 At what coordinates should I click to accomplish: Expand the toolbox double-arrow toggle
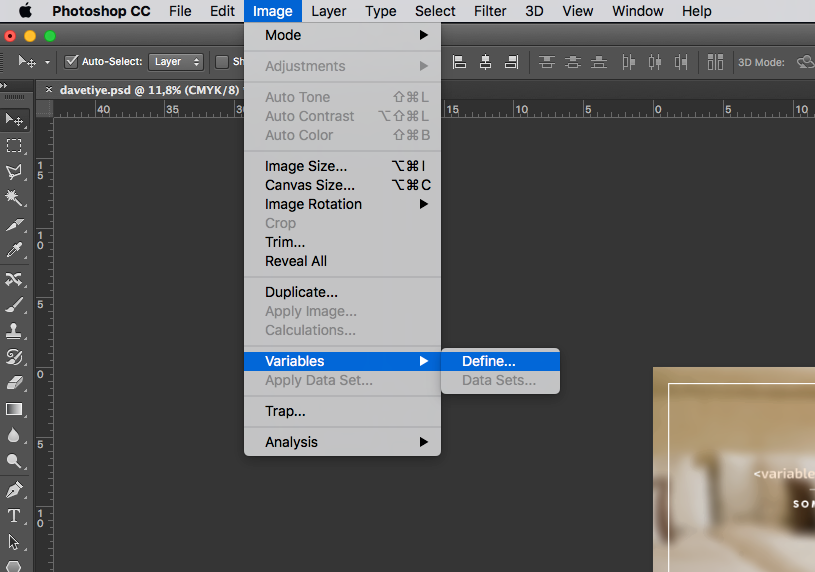(x=4, y=85)
